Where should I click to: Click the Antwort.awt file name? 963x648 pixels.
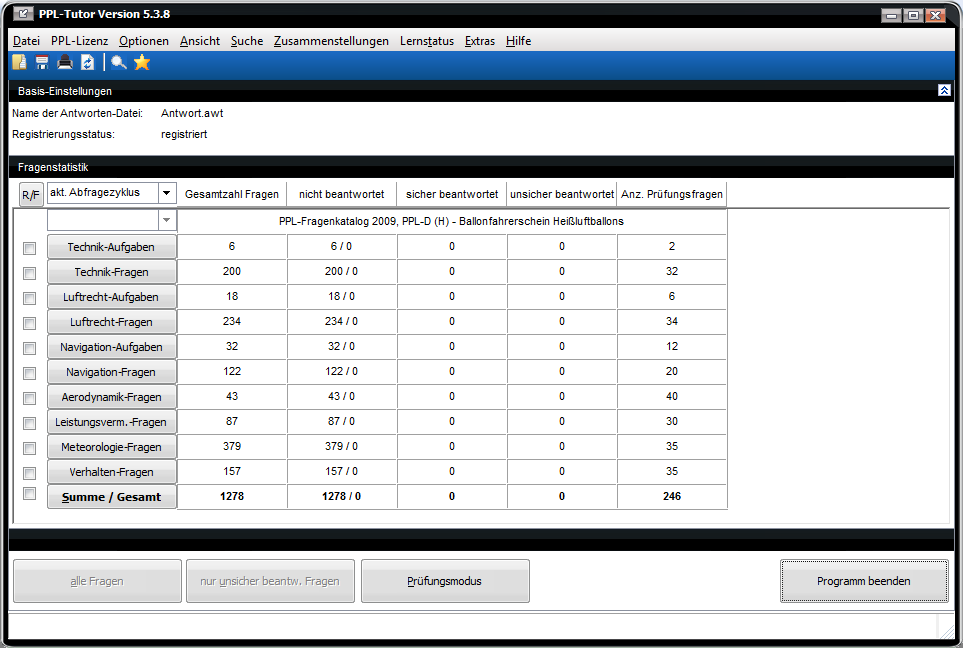192,113
